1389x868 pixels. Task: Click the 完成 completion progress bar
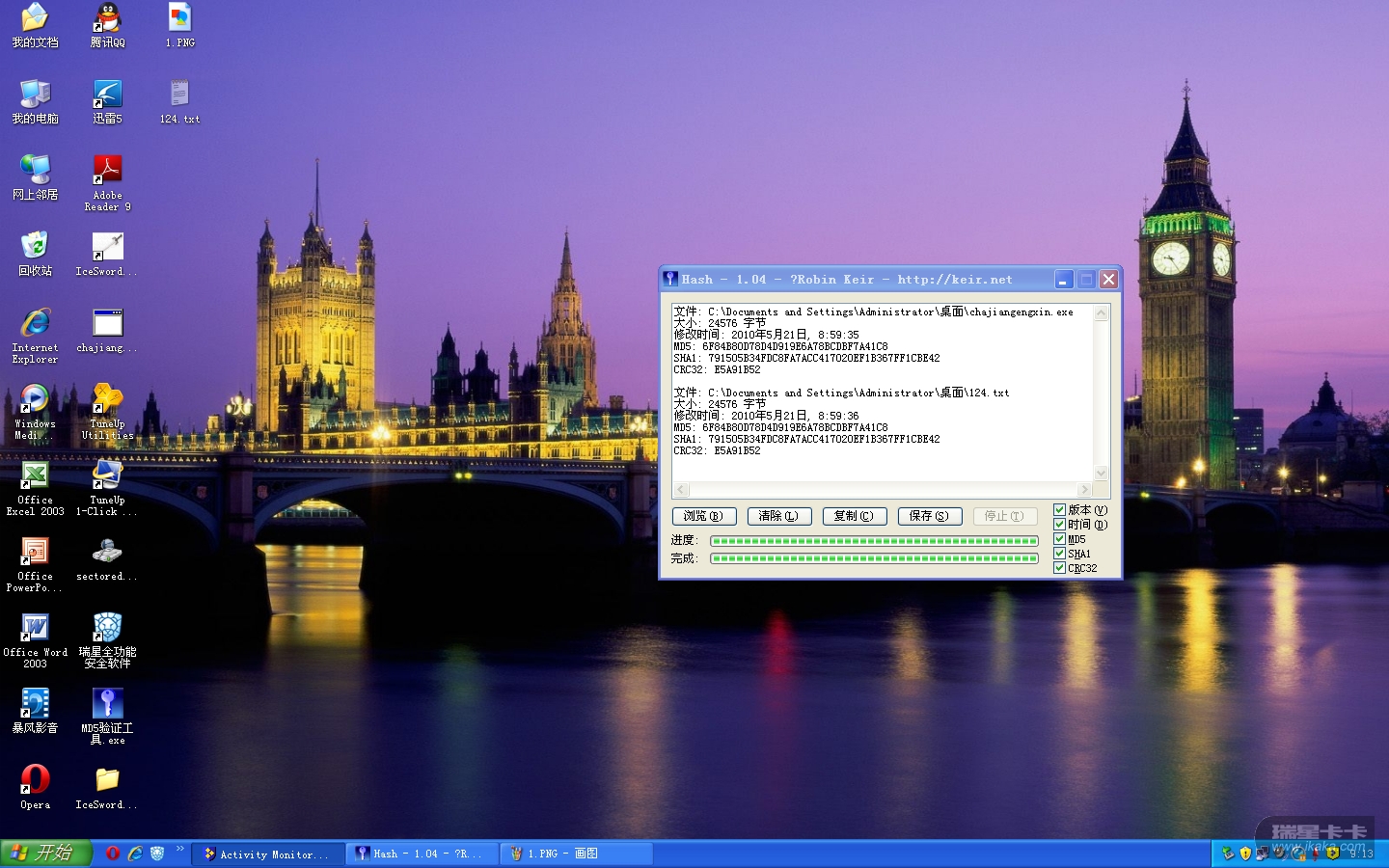point(875,558)
